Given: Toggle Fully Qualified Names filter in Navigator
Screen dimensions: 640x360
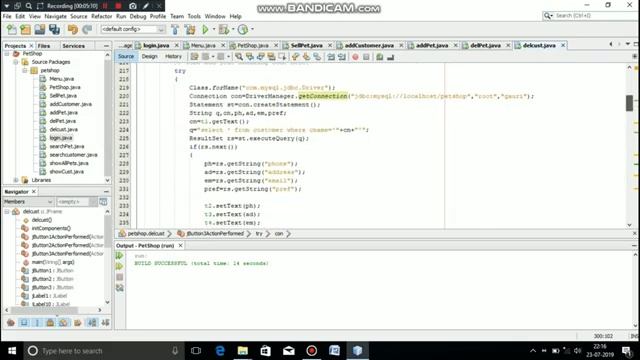Looking at the screenshot, I should click(78, 323).
